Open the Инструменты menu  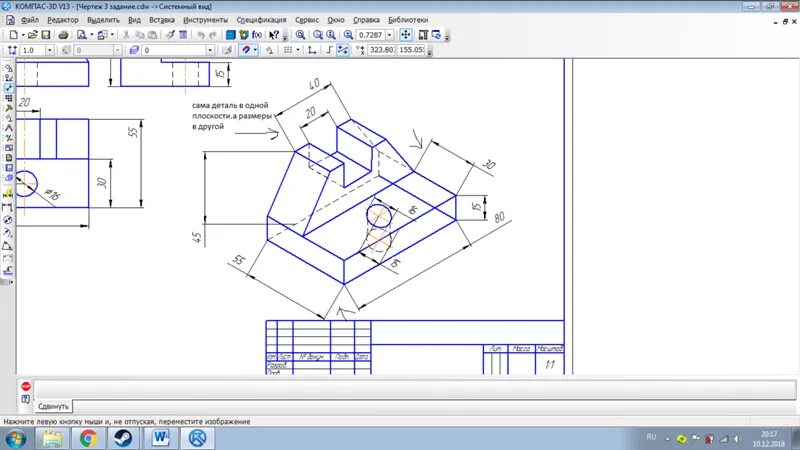coord(205,20)
